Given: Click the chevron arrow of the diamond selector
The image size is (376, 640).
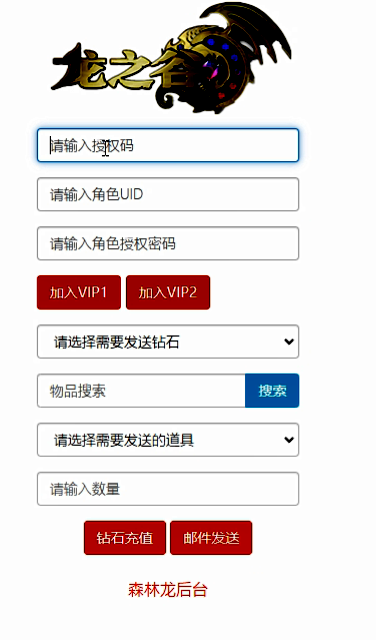Looking at the screenshot, I should click(289, 342).
